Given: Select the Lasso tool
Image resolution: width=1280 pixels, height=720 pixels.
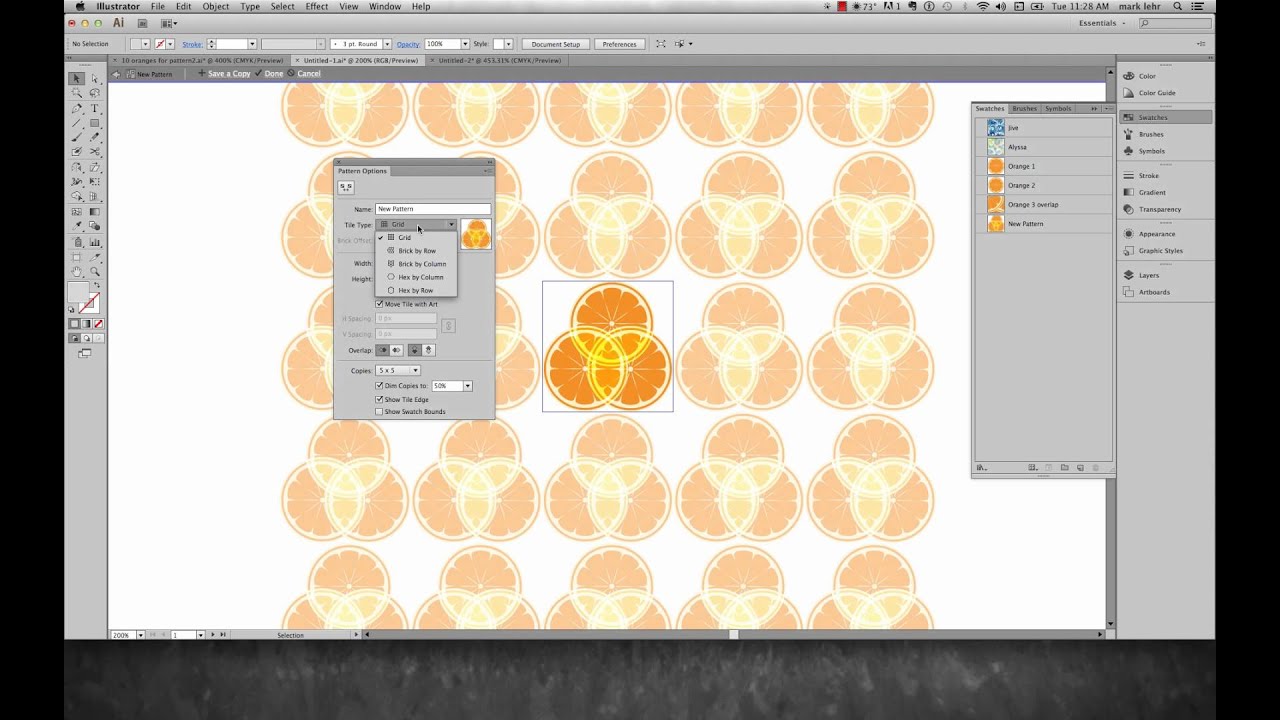Looking at the screenshot, I should [x=95, y=93].
